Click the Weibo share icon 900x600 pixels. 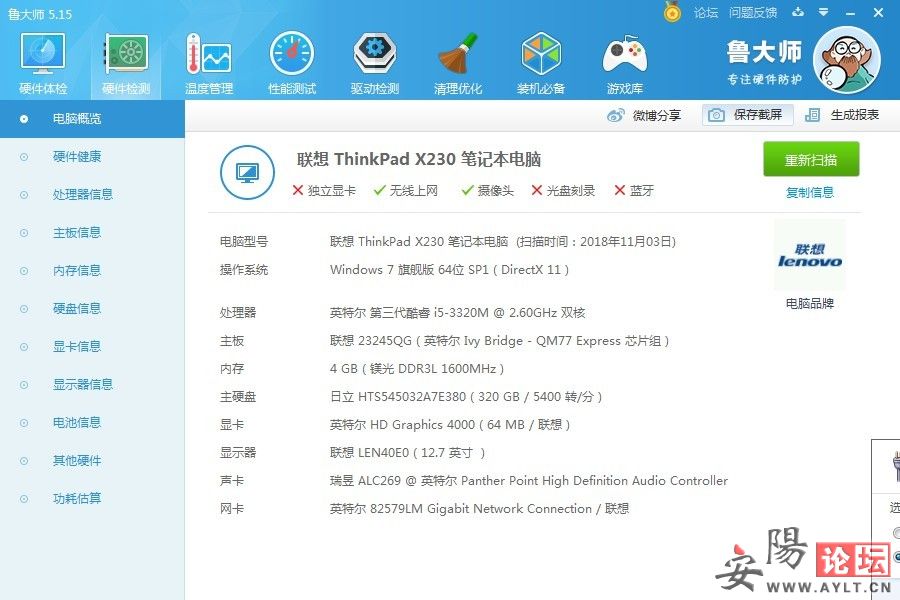(x=615, y=115)
